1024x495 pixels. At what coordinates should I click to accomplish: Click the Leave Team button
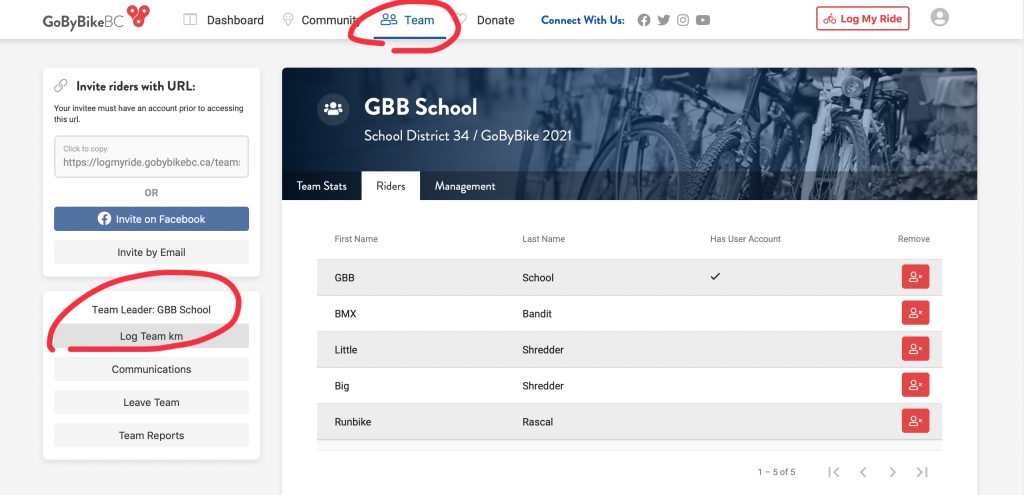pyautogui.click(x=152, y=402)
